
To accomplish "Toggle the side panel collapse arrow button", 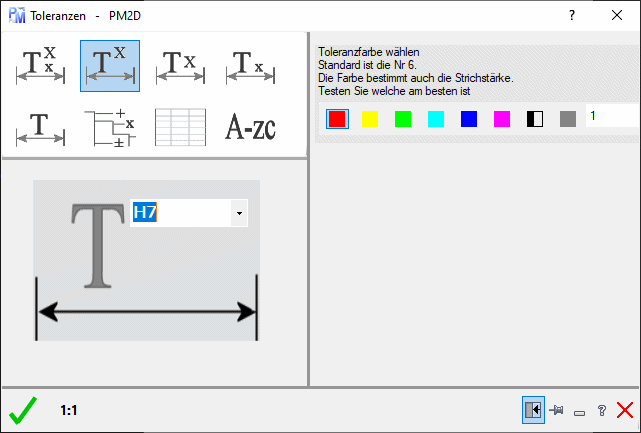I will (533, 410).
